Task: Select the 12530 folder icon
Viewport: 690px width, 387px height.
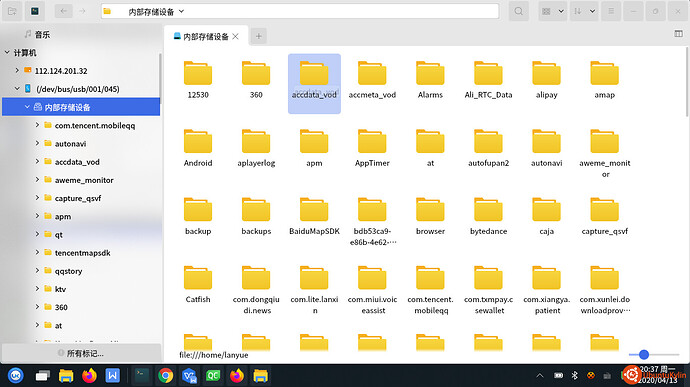Action: [198, 73]
